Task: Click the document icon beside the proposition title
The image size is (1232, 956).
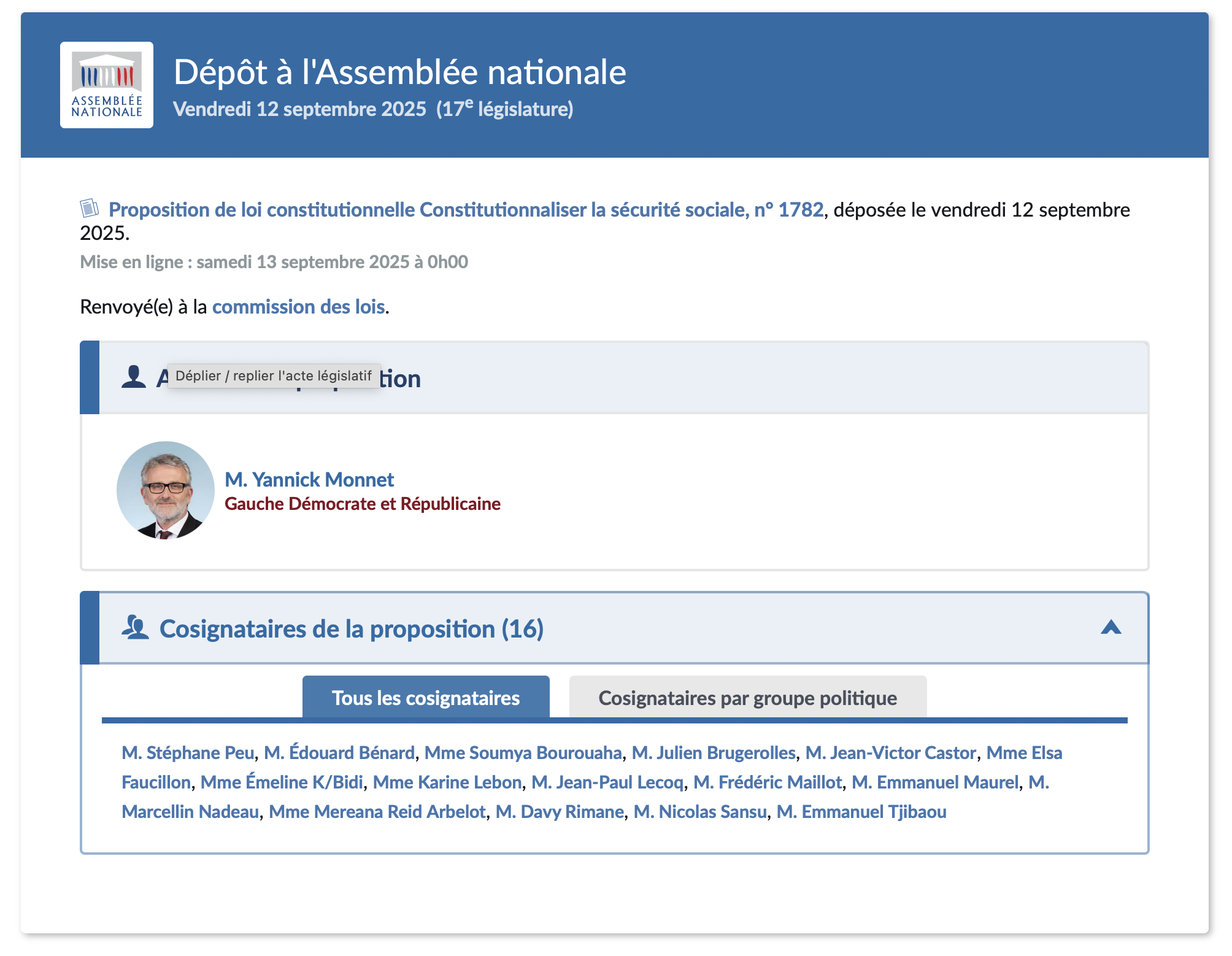Action: tap(90, 209)
